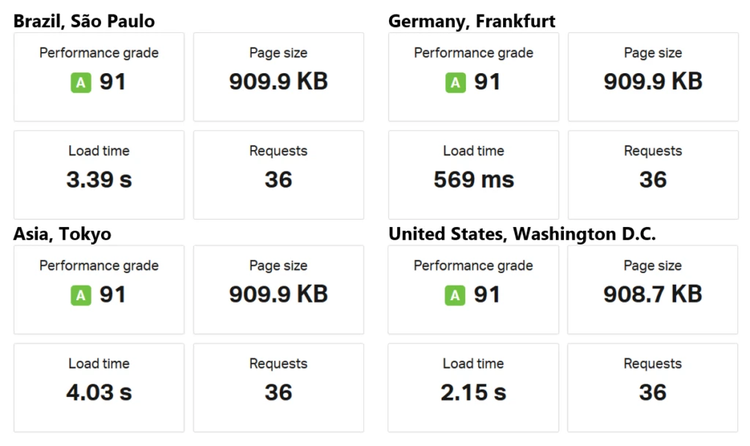Click the green A grade badge under Brazil
Viewport: 750px width, 446px height.
(x=80, y=82)
